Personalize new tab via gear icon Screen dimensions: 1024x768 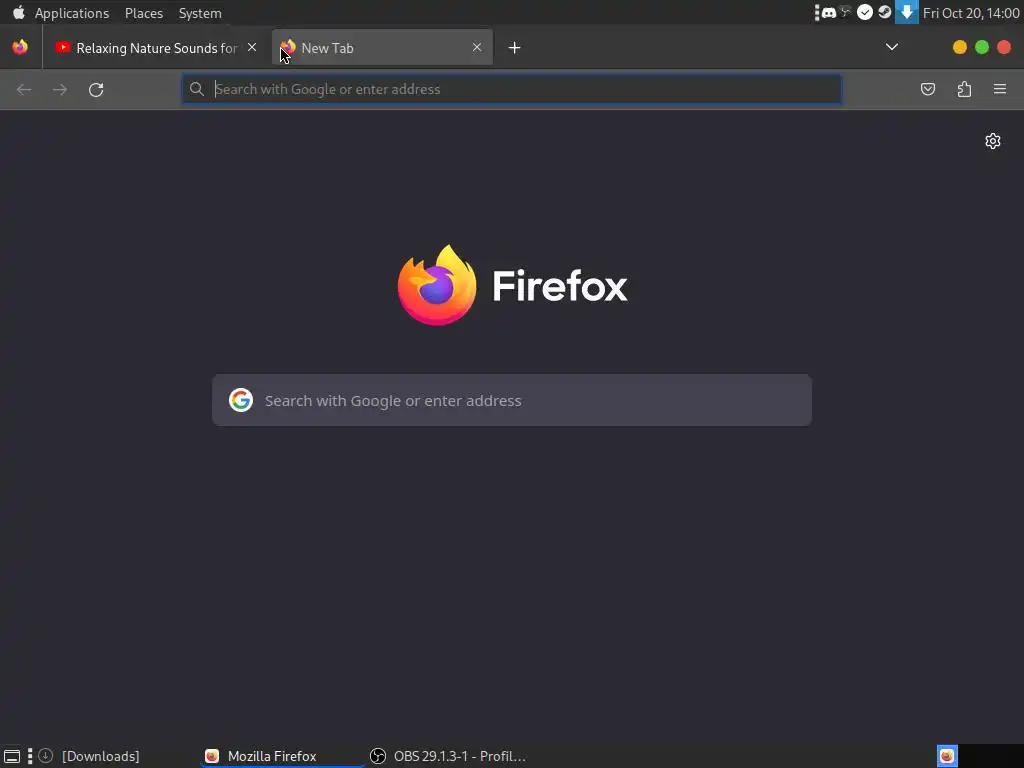(993, 141)
